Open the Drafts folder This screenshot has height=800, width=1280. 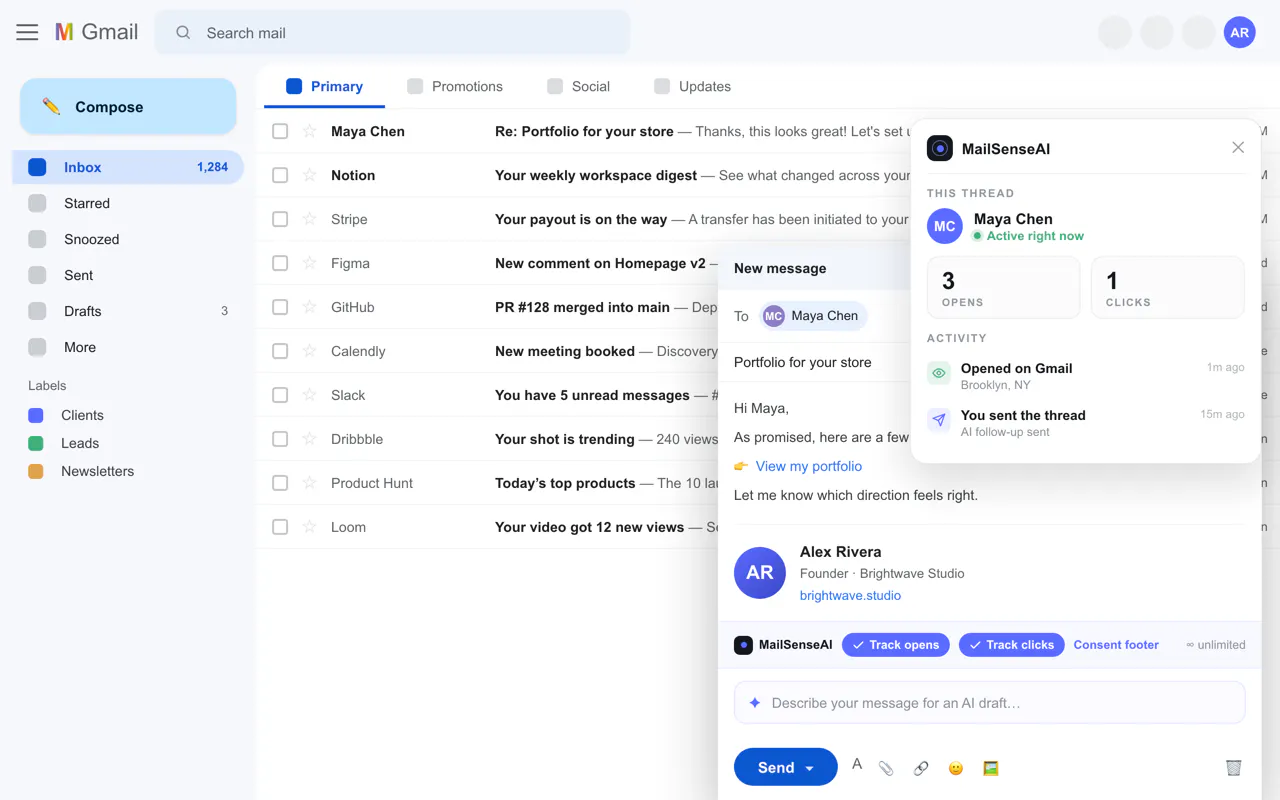tap(128, 311)
